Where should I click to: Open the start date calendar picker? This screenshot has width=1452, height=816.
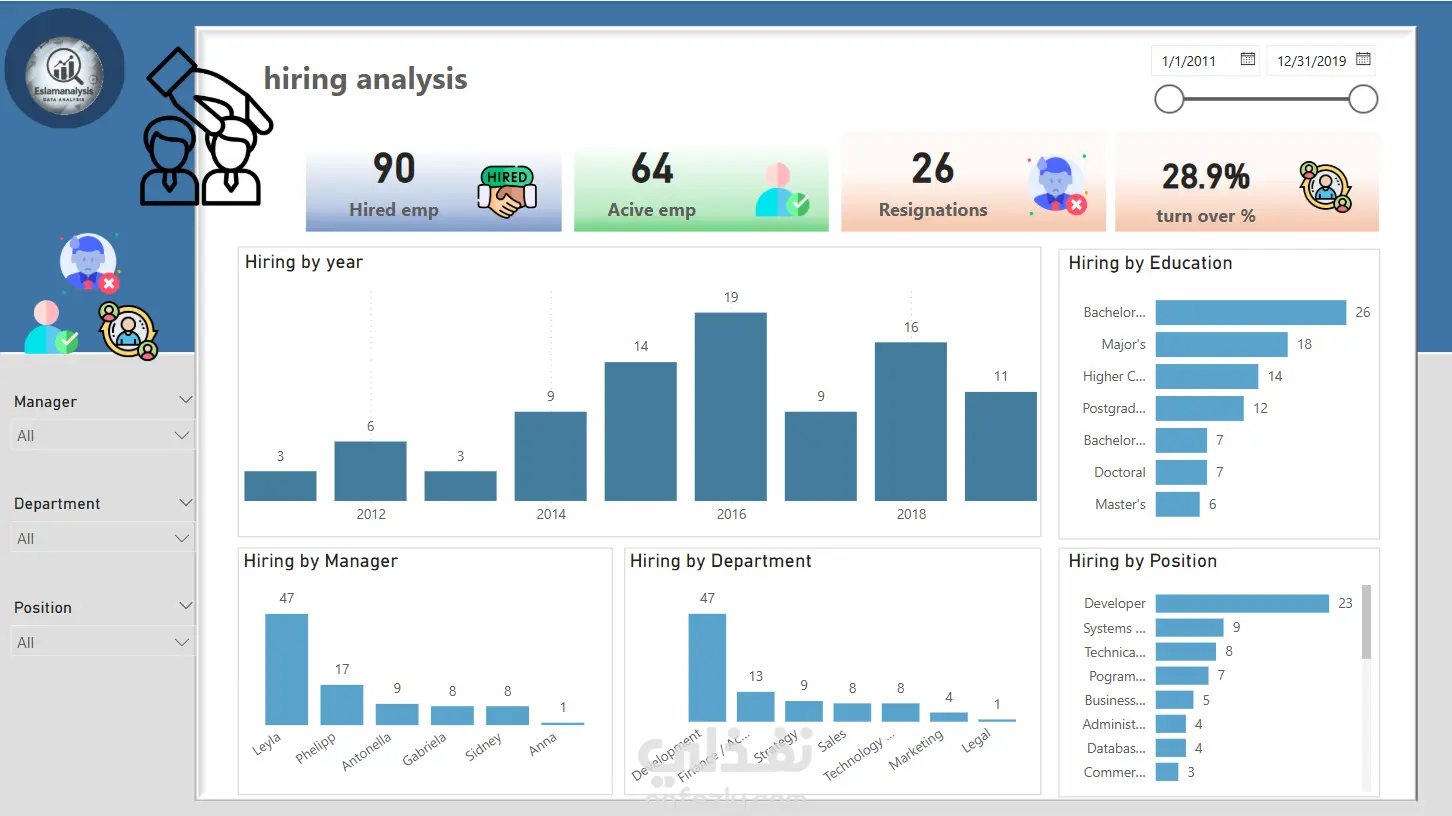[1248, 60]
